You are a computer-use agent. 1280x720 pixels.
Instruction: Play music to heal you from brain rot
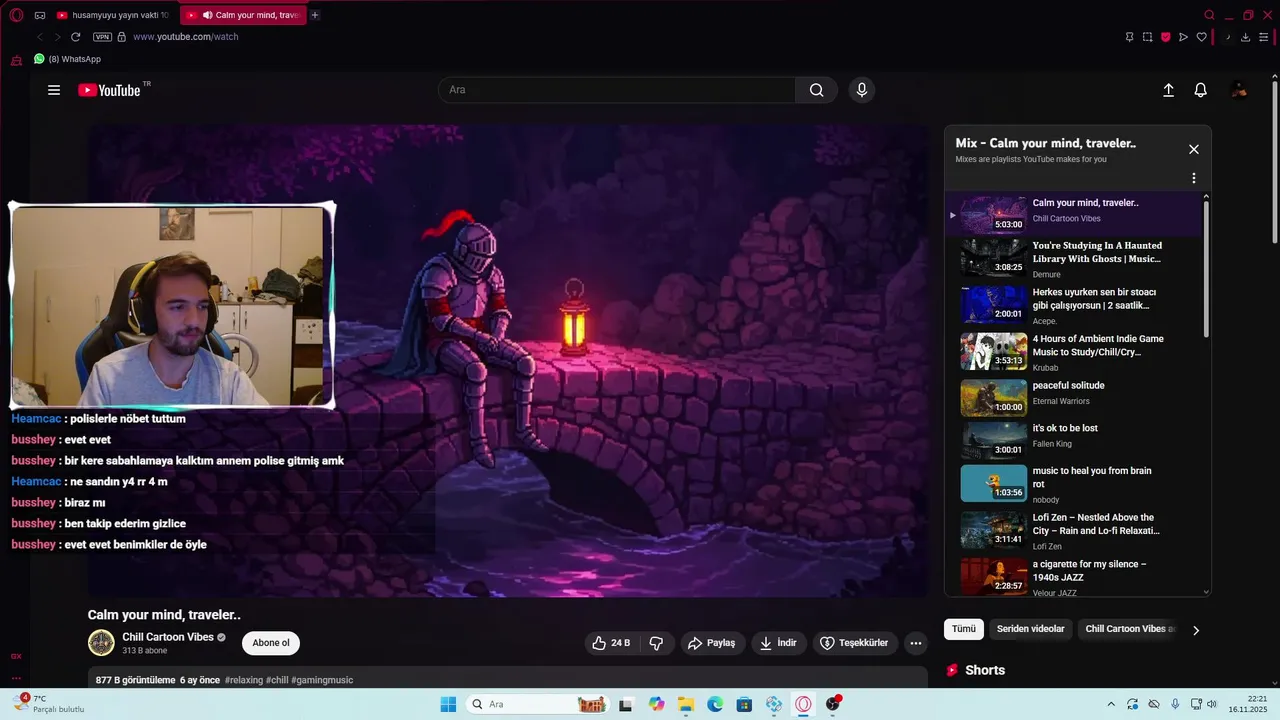point(1075,484)
